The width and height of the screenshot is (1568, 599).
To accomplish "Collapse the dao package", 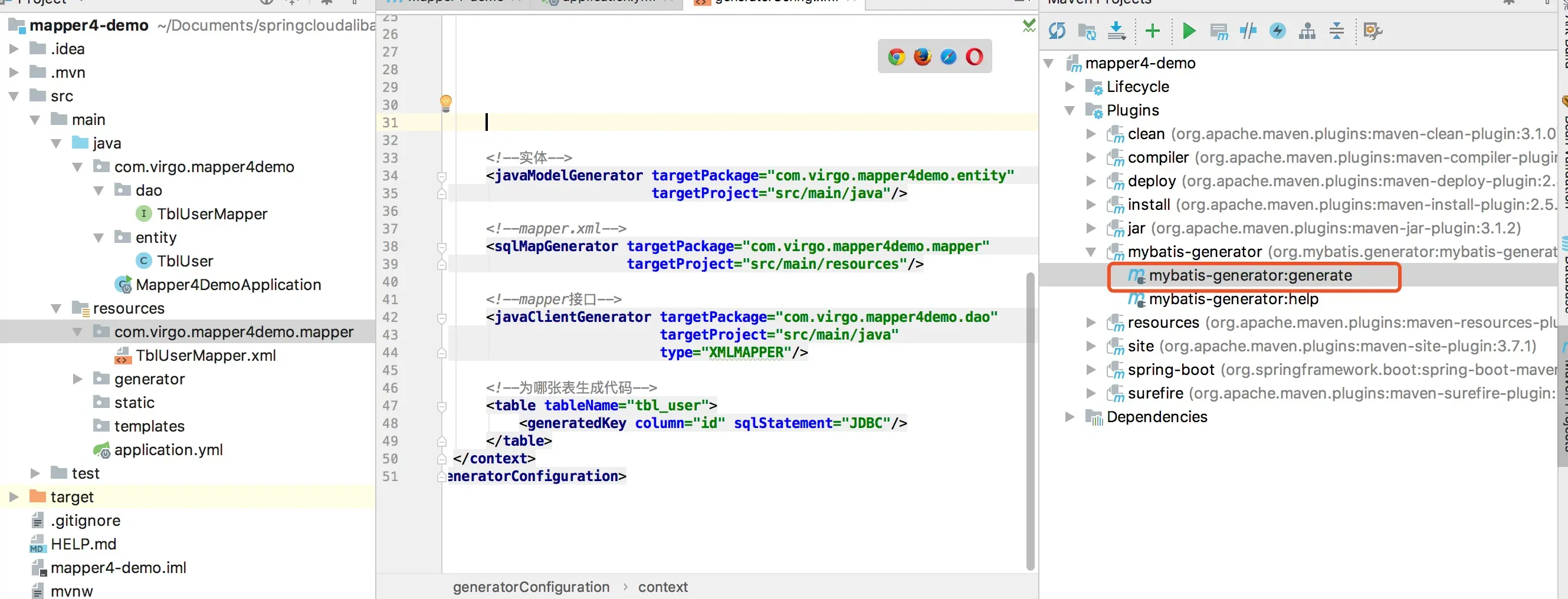I will coord(99,190).
